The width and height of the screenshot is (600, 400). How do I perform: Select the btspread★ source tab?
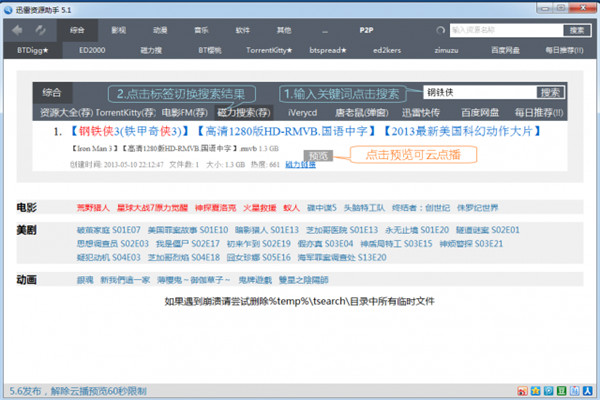[328, 50]
